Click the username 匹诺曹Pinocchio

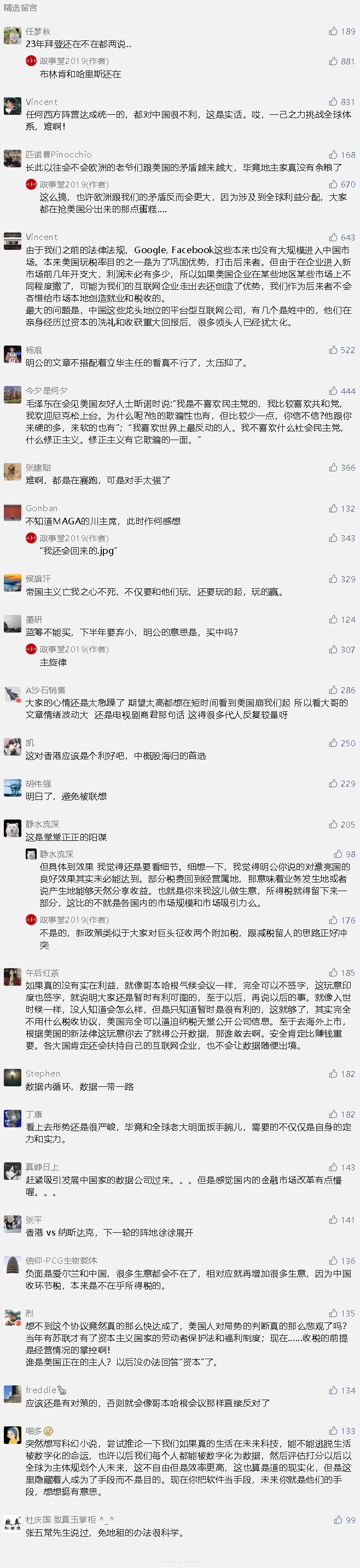pos(59,155)
